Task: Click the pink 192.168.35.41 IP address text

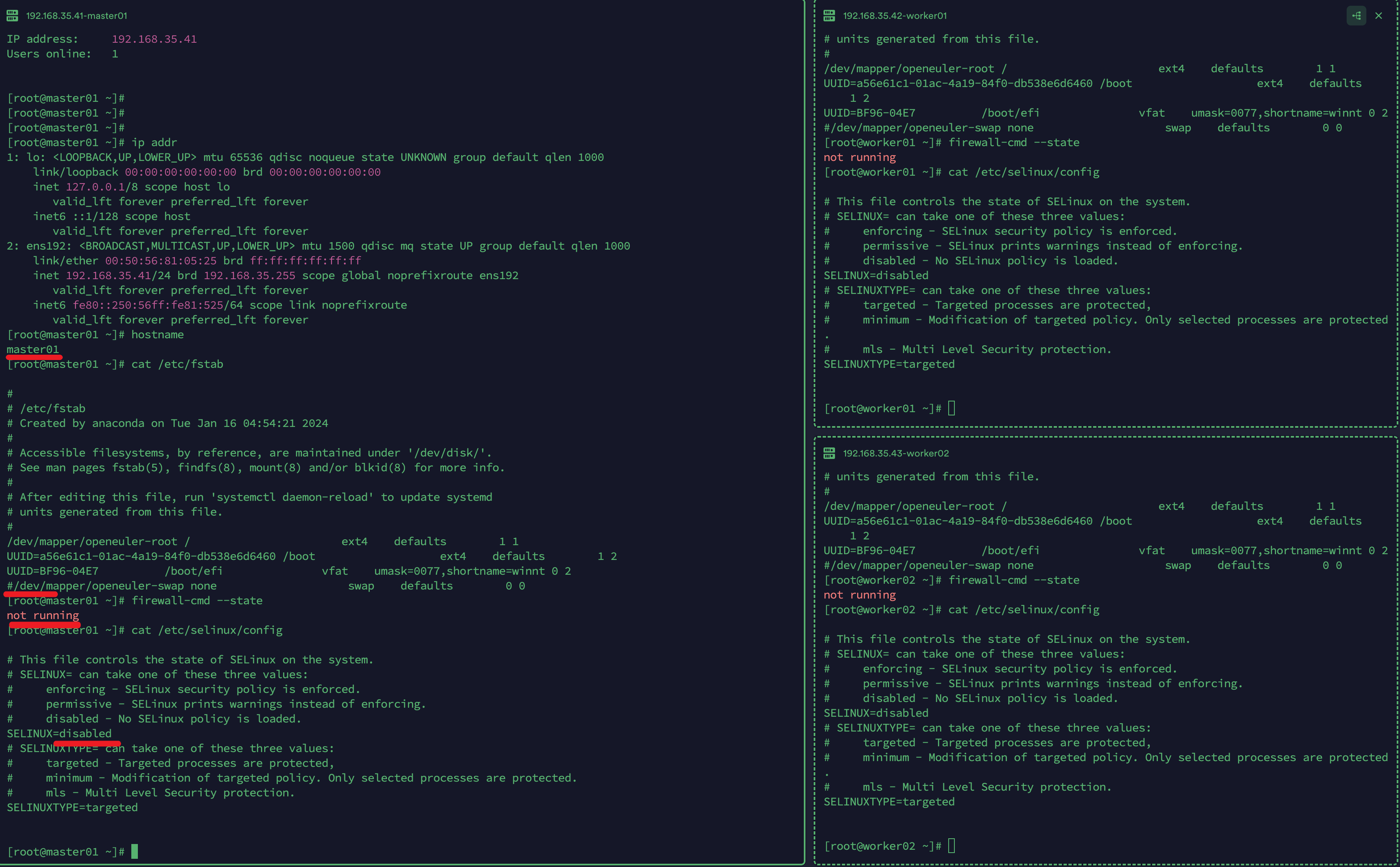Action: 153,39
